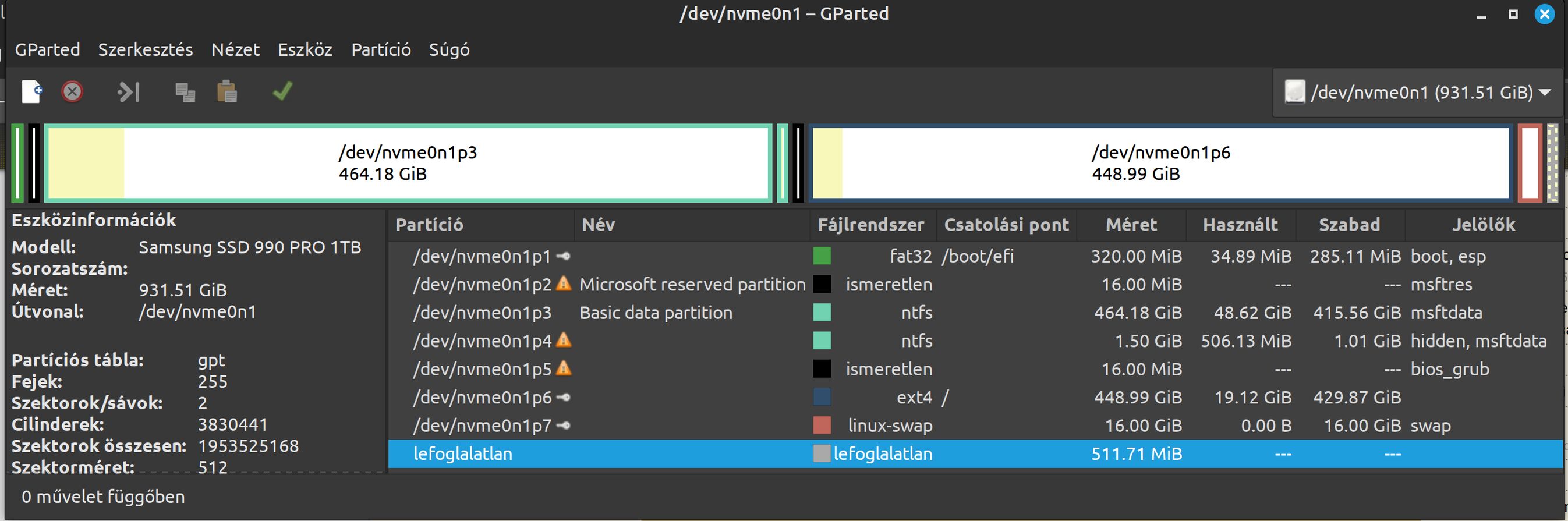This screenshot has width=1568, height=521.
Task: Click the New partition toolbar icon
Action: pos(31,92)
